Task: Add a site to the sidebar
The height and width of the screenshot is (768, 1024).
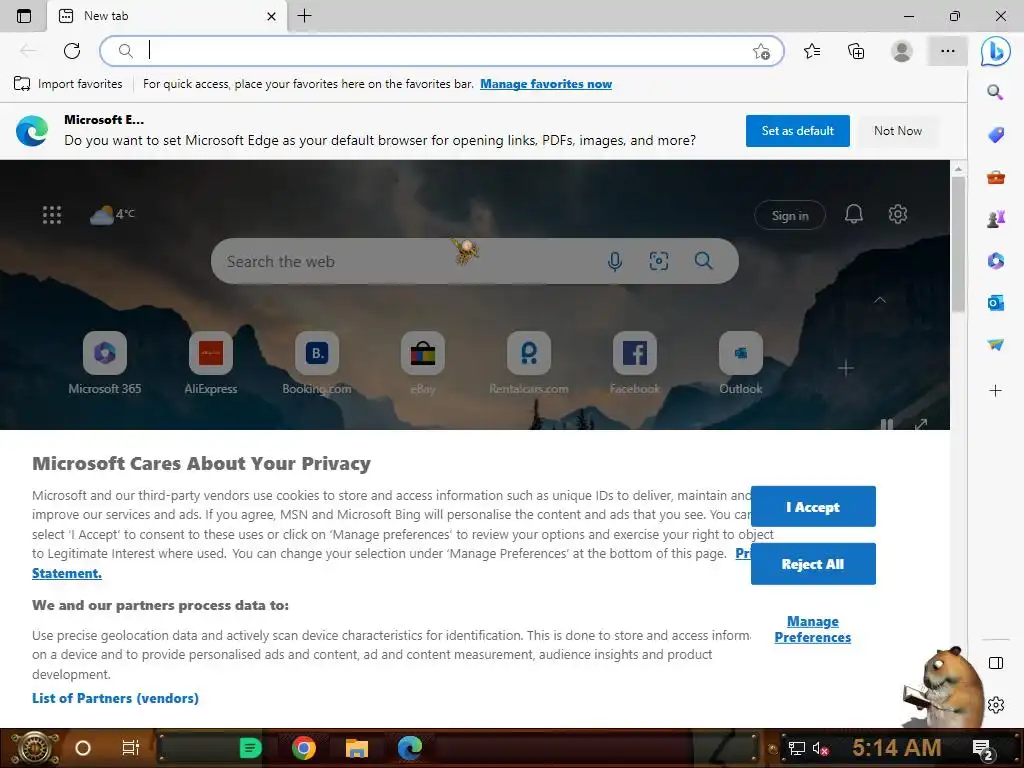Action: 995,391
